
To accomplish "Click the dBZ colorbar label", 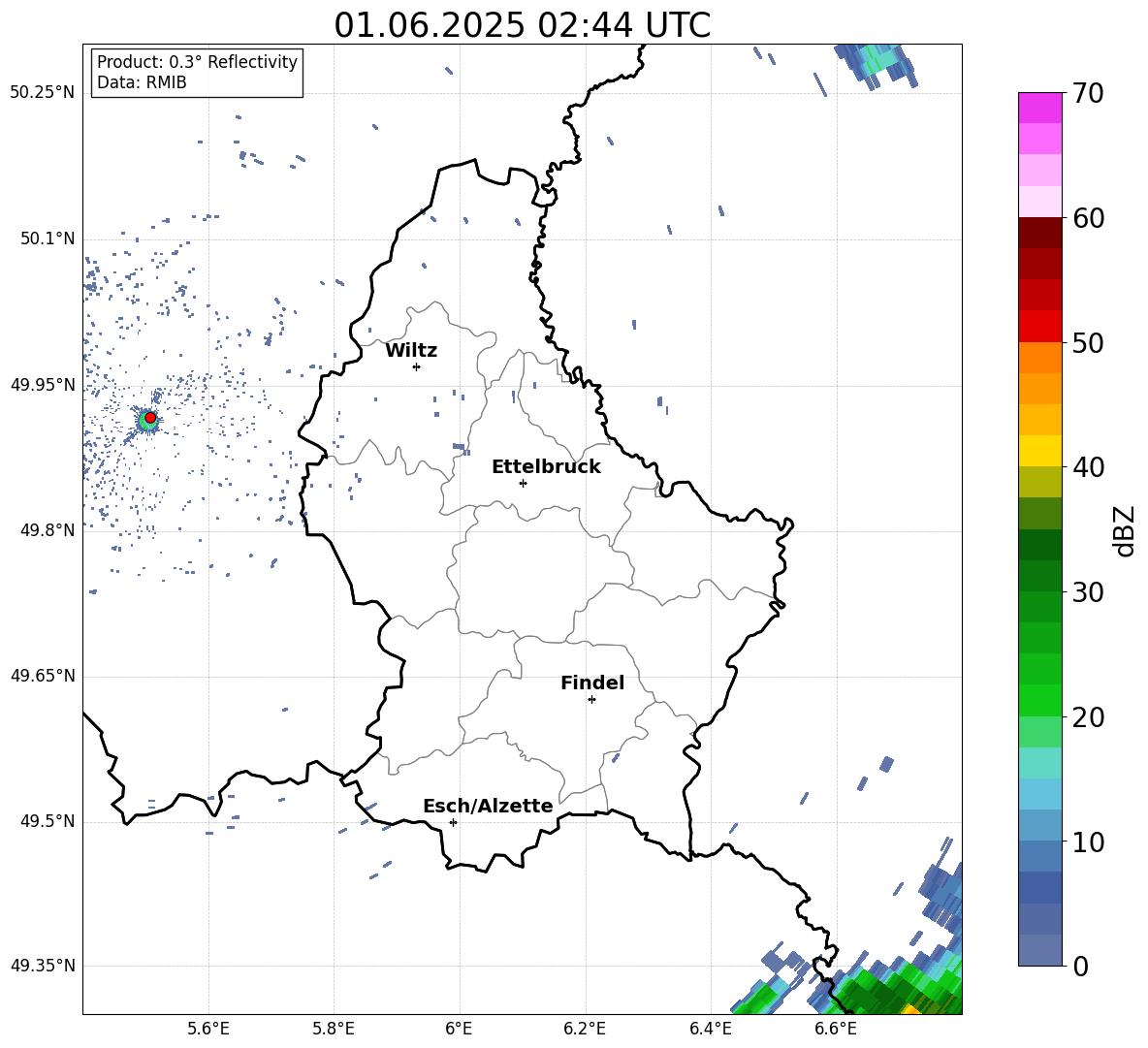I will coord(1126,530).
